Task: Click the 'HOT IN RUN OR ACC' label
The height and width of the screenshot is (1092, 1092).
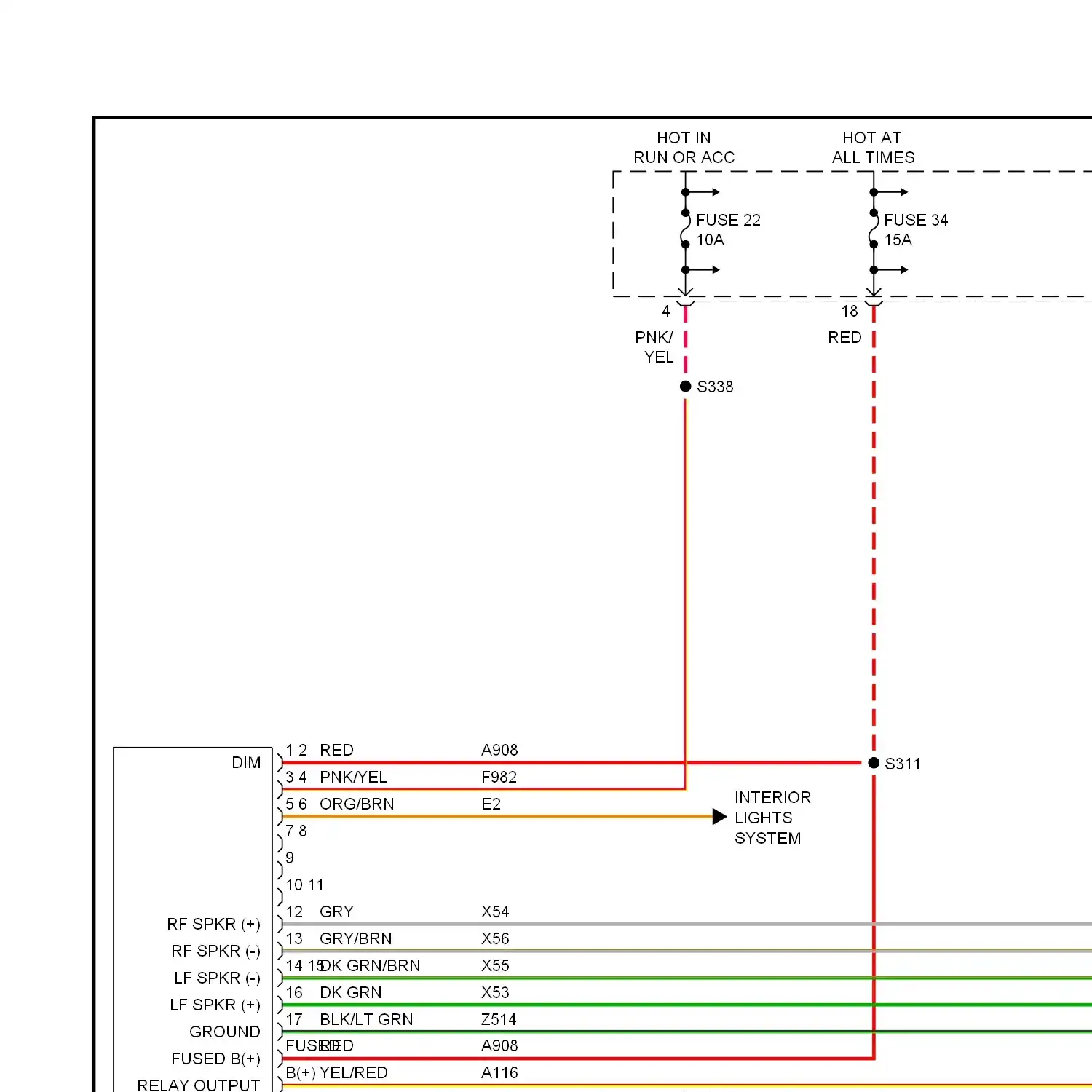Action: pyautogui.click(x=684, y=148)
